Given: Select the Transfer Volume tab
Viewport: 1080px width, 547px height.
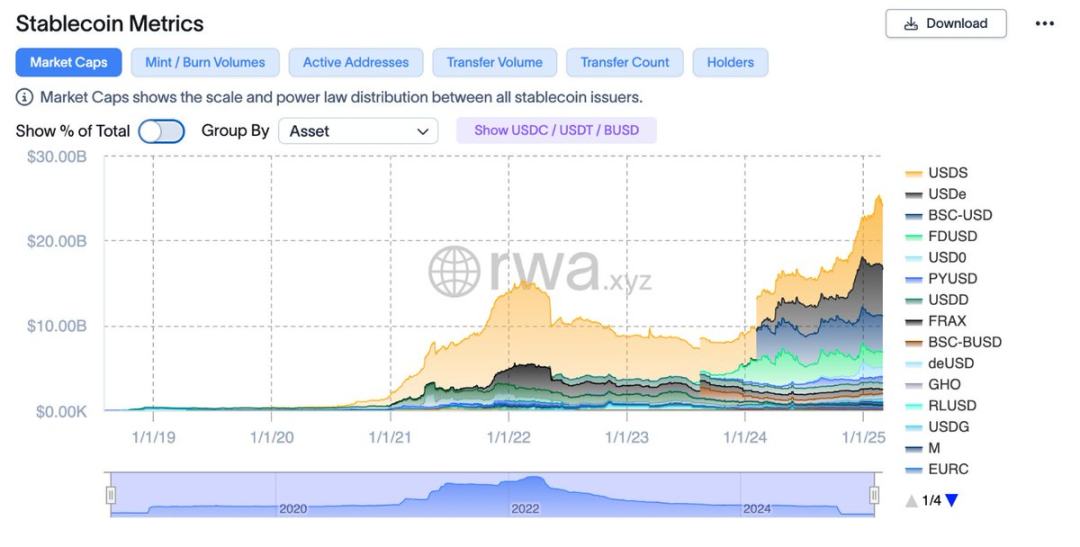Looking at the screenshot, I should (x=494, y=62).
